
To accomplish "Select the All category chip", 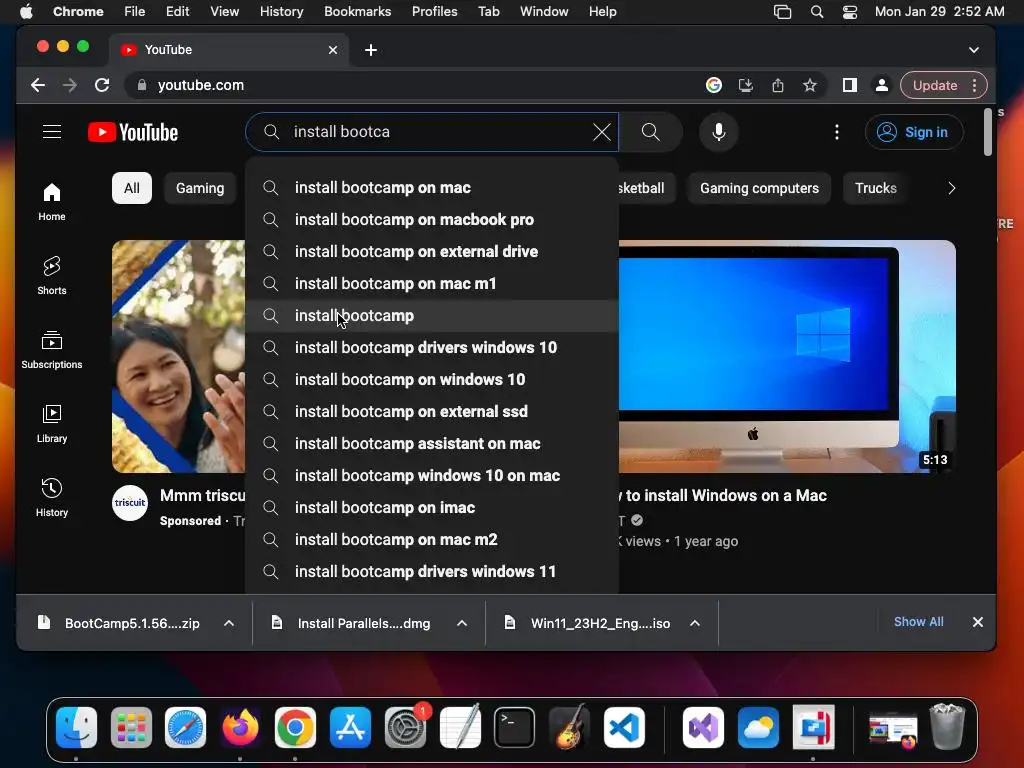I will pos(132,188).
